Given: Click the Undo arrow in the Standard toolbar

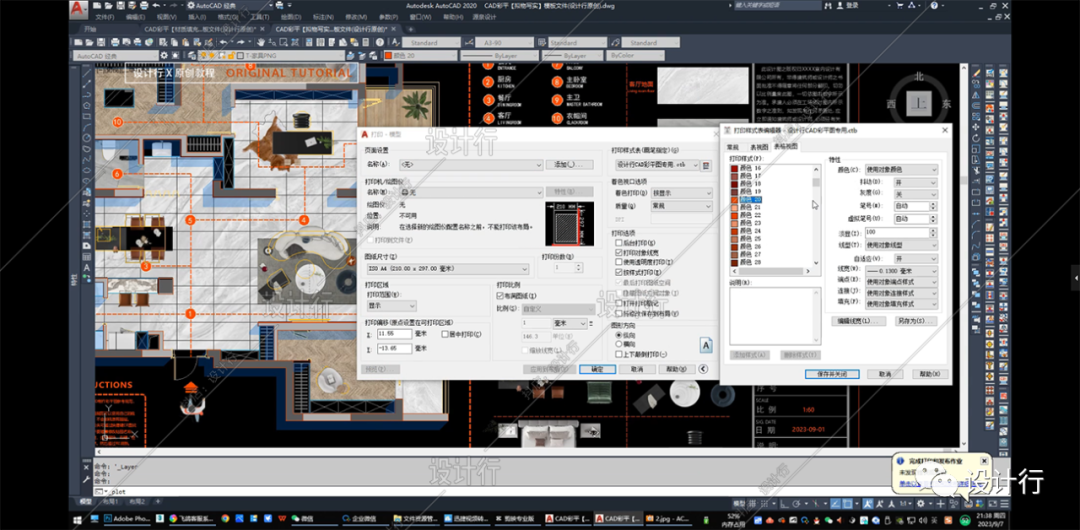Looking at the screenshot, I should pyautogui.click(x=223, y=42).
